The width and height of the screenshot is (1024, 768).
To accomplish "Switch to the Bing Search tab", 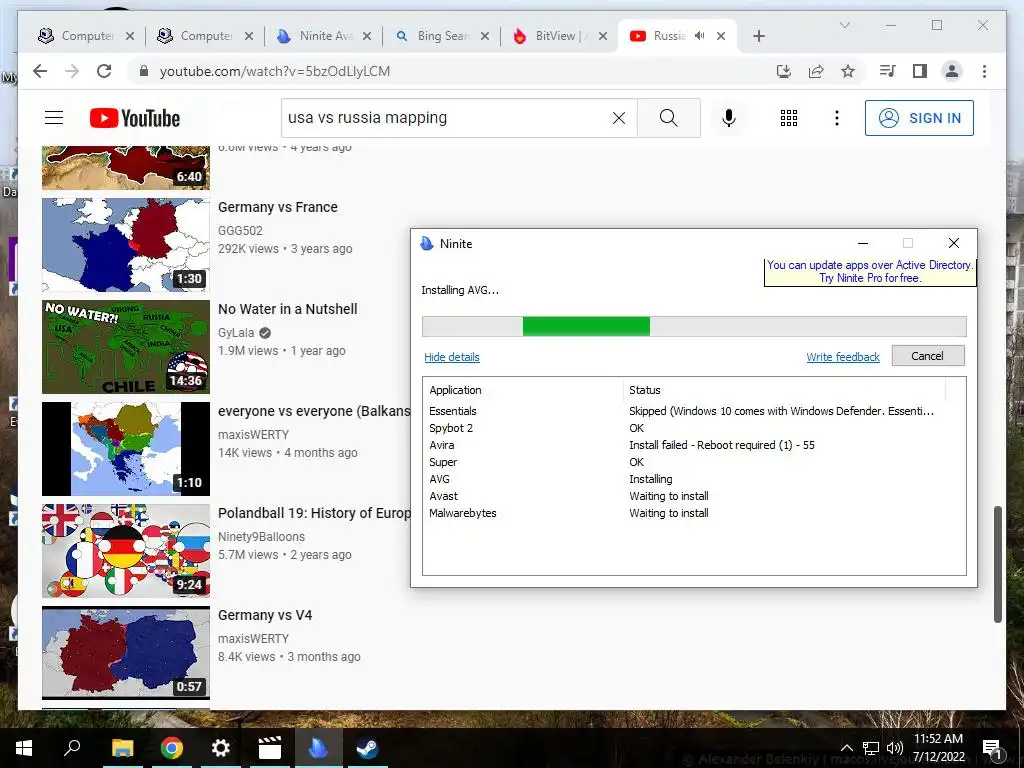I will 443,36.
